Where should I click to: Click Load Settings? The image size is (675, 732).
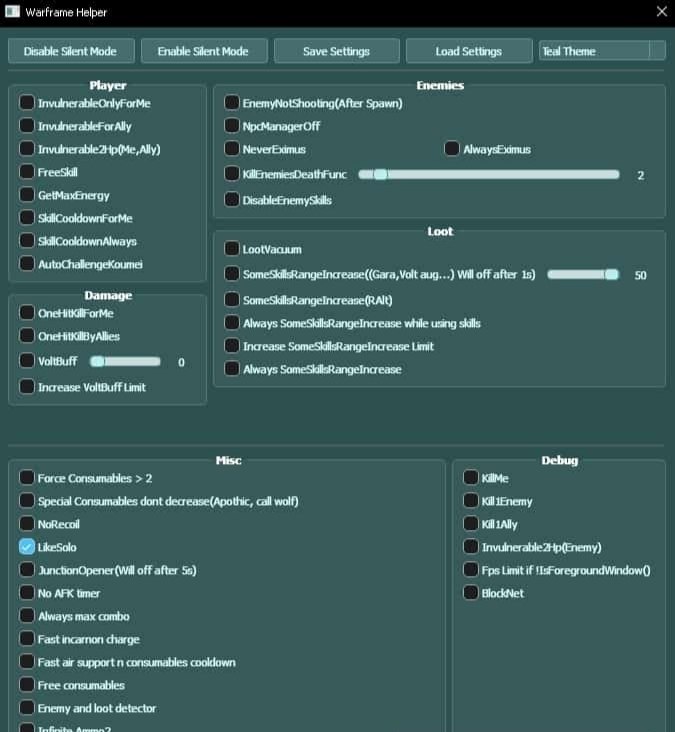(x=469, y=51)
